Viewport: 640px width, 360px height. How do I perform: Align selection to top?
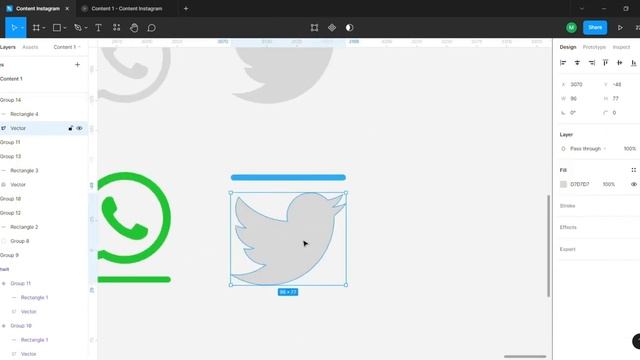tap(605, 62)
